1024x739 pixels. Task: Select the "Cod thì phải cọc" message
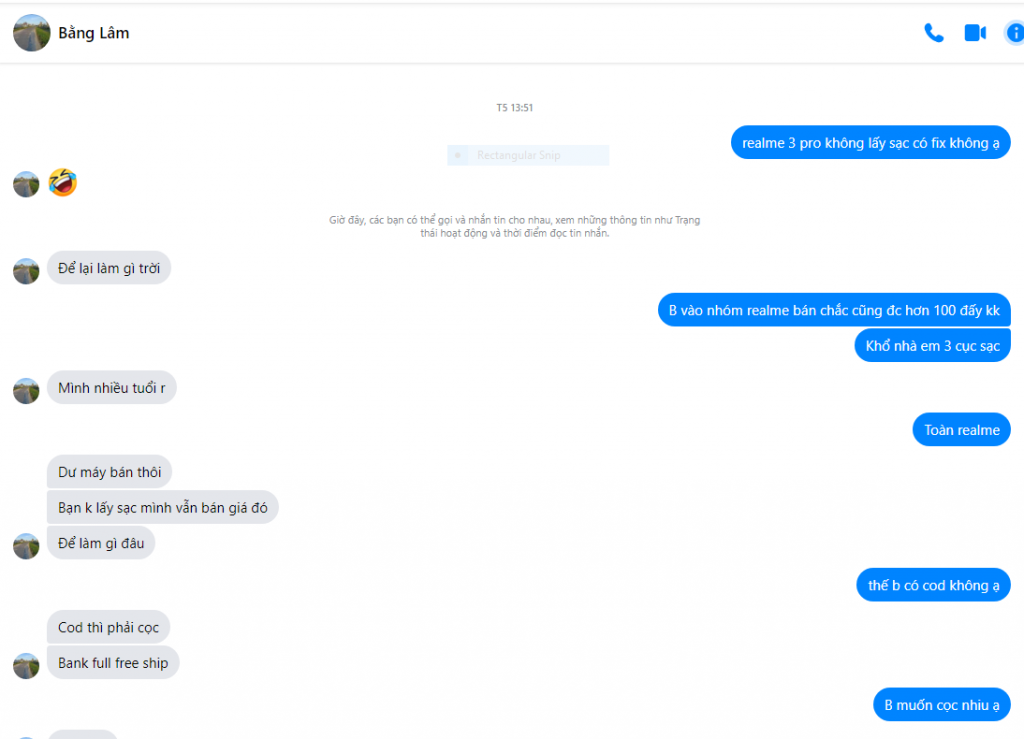[108, 627]
